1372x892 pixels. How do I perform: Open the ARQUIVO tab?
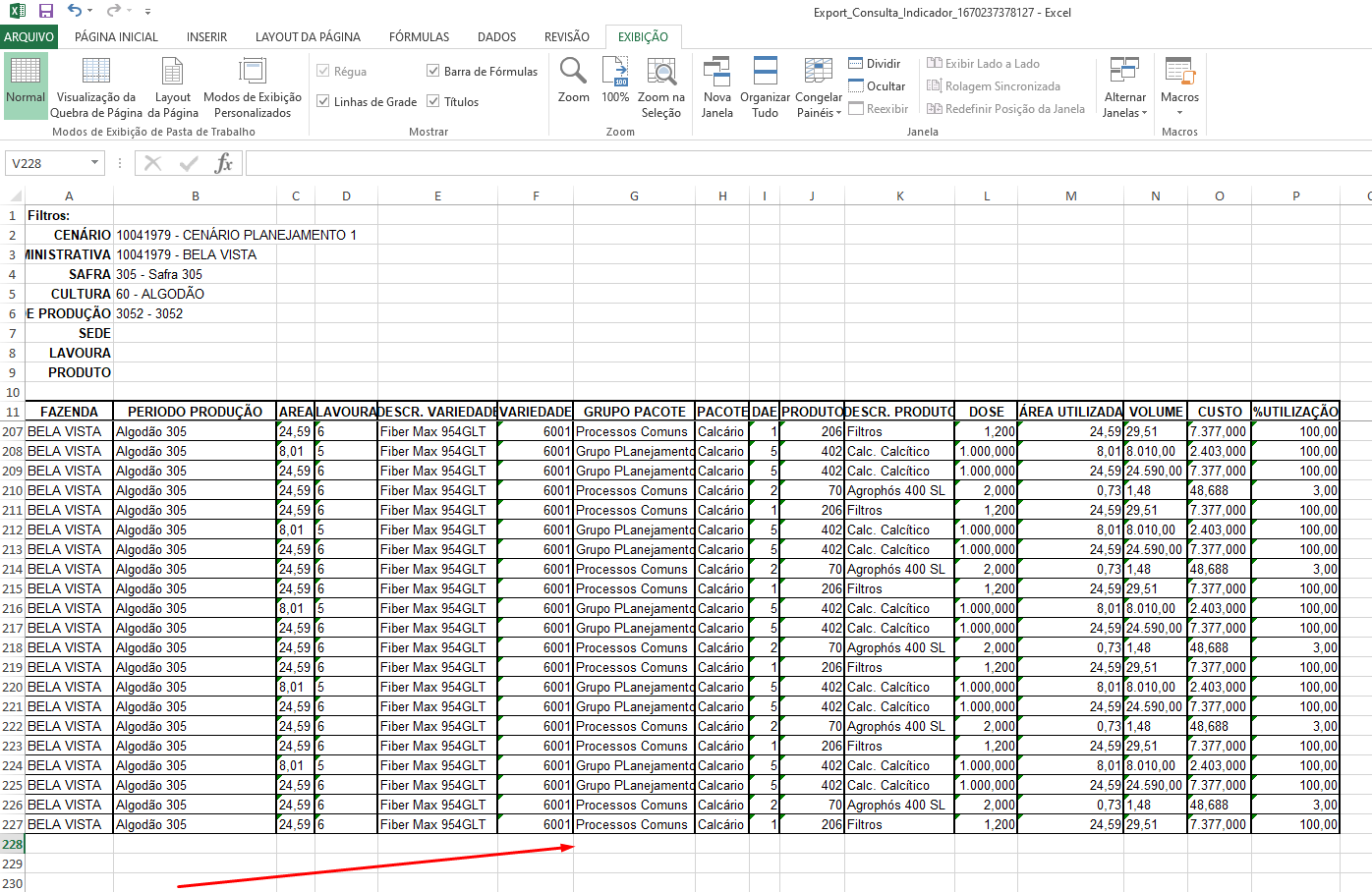click(29, 36)
